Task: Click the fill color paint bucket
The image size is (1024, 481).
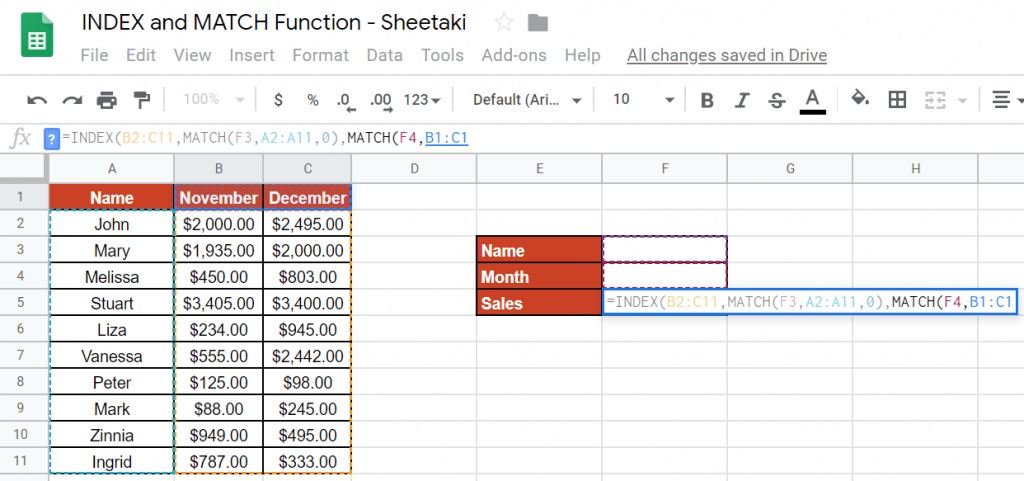Action: [859, 100]
